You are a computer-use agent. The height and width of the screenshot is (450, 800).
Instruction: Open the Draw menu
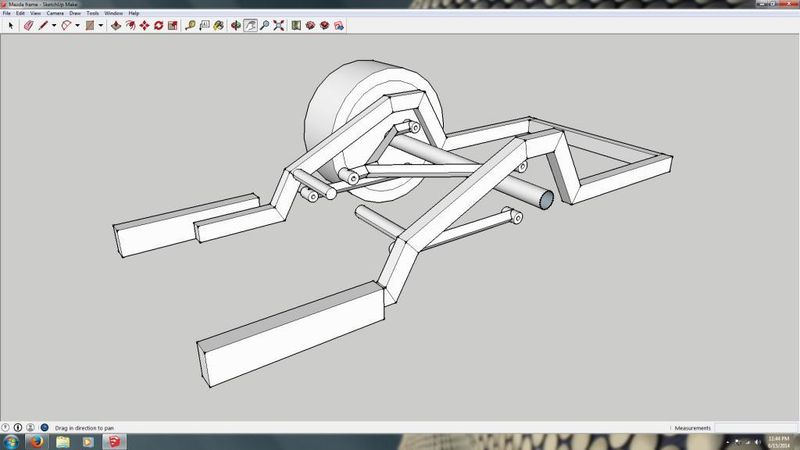(x=75, y=13)
